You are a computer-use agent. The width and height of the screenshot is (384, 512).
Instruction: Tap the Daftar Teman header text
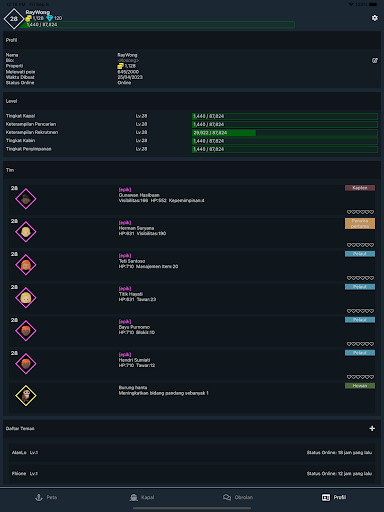(x=20, y=429)
